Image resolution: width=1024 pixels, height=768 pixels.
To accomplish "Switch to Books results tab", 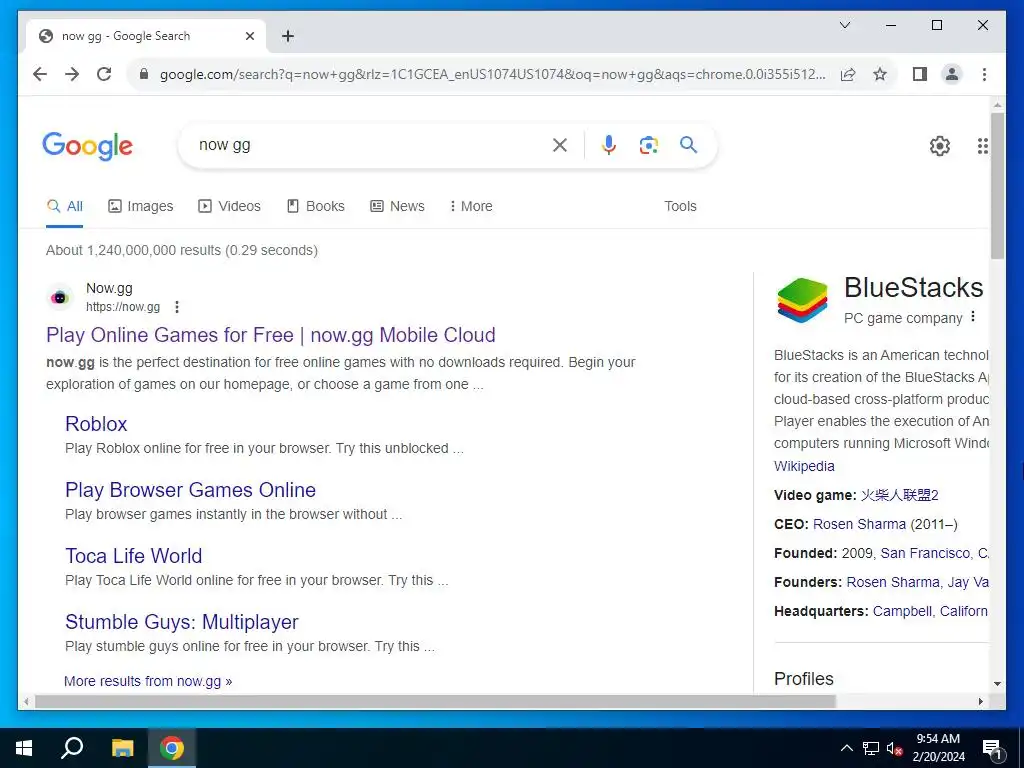I will 315,206.
